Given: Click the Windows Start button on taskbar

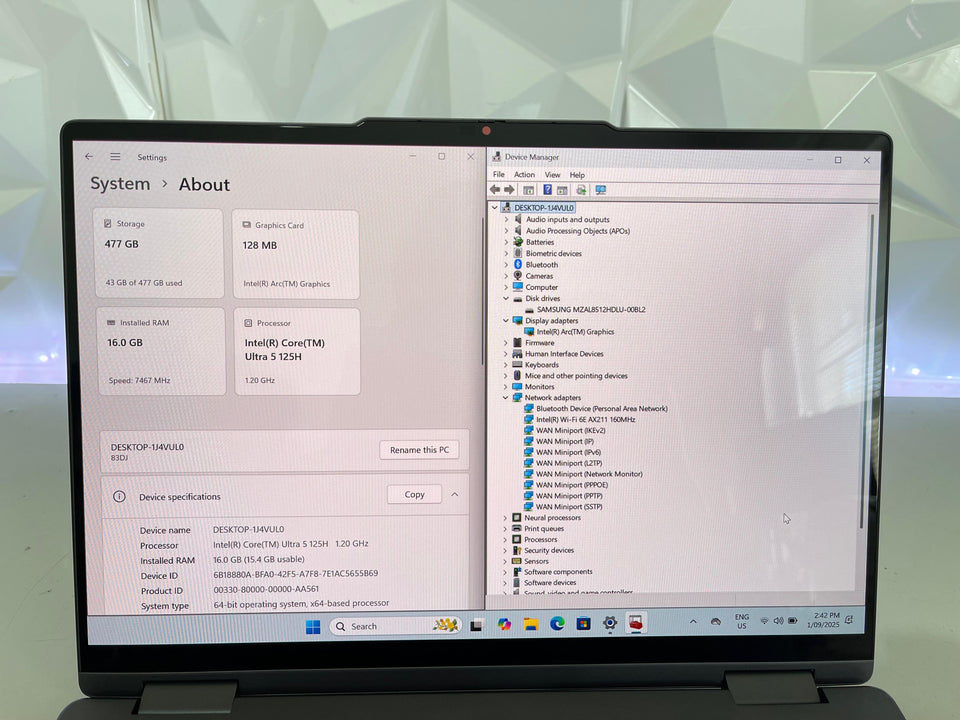Looking at the screenshot, I should click(x=312, y=626).
